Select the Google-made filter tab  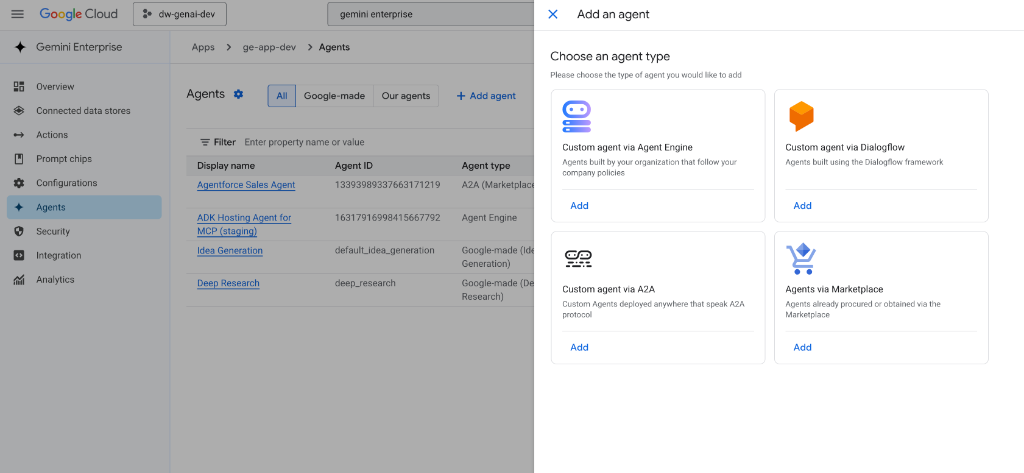pyautogui.click(x=334, y=95)
